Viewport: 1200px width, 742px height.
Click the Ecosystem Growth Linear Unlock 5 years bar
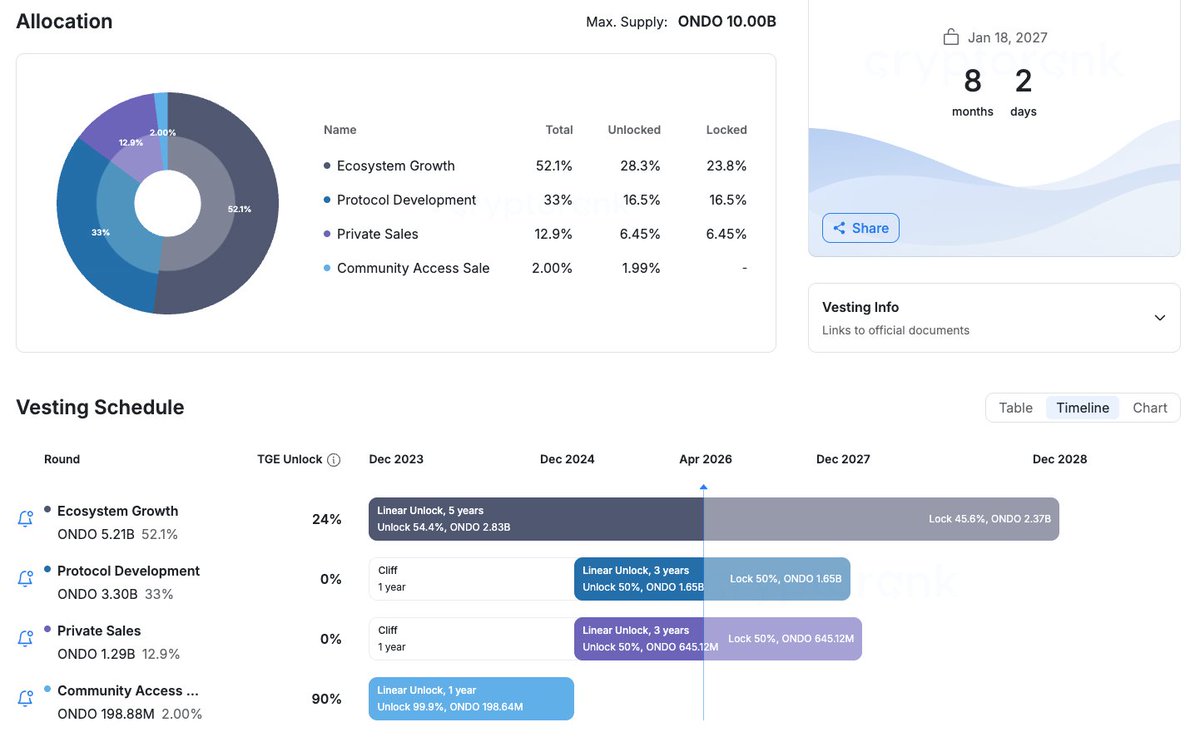coord(536,519)
